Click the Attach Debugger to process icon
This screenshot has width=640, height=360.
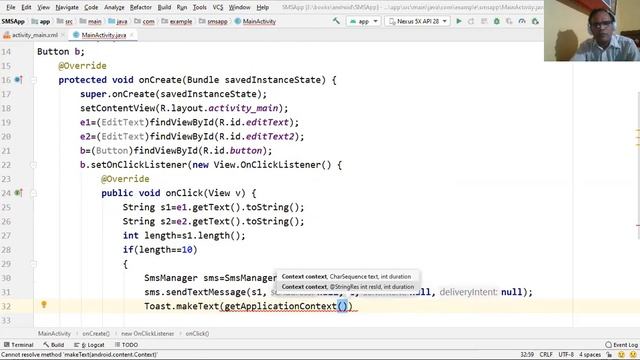[x=535, y=21]
